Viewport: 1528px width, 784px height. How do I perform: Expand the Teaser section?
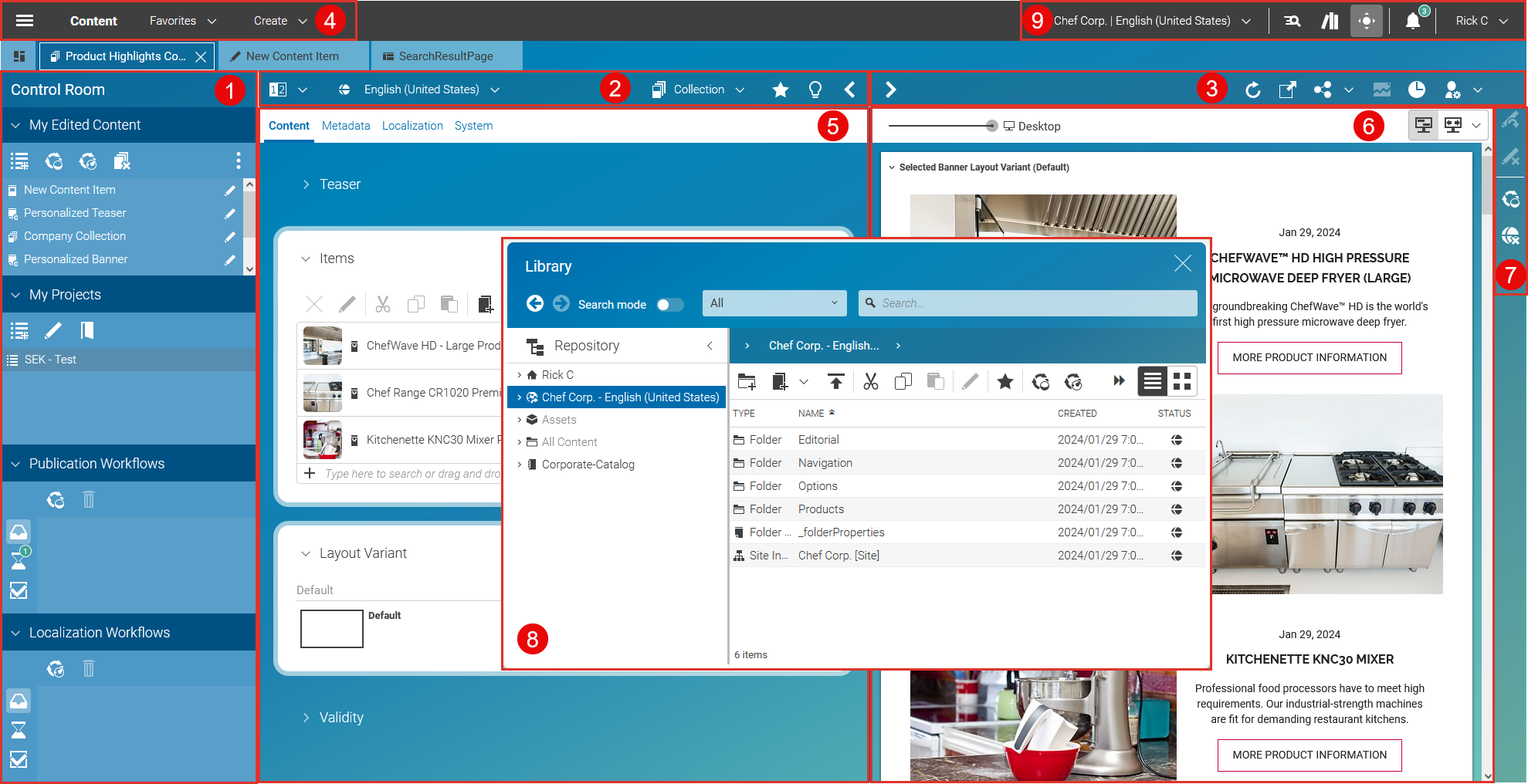tap(306, 184)
